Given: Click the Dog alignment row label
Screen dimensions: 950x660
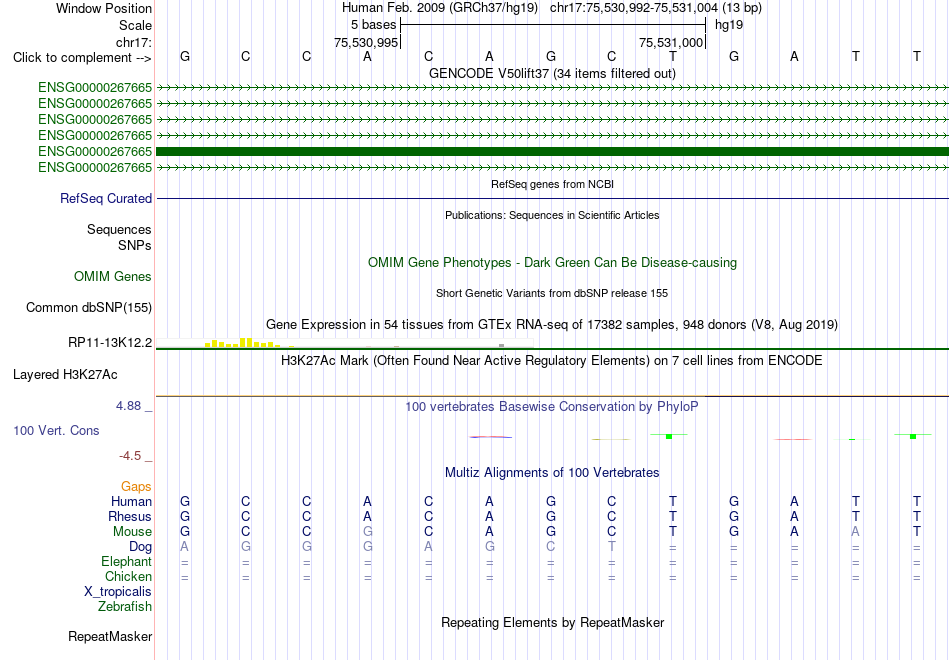Looking at the screenshot, I should pyautogui.click(x=141, y=547).
